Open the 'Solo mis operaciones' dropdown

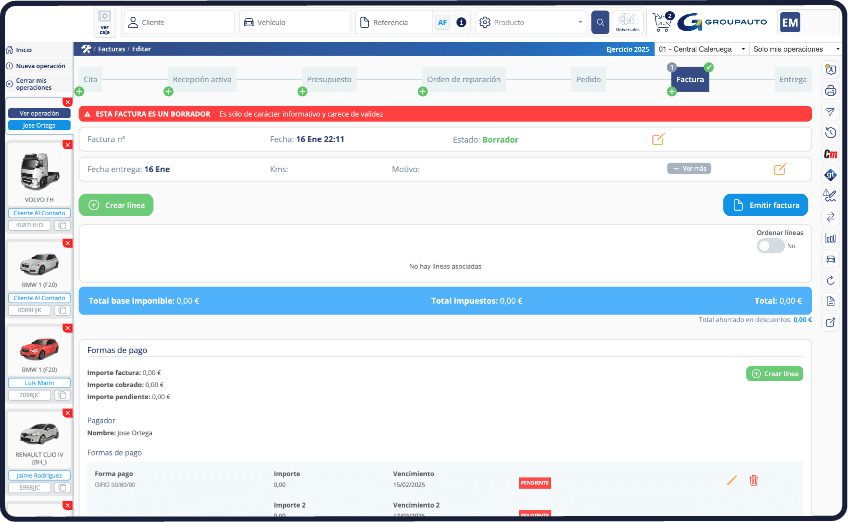tap(796, 49)
